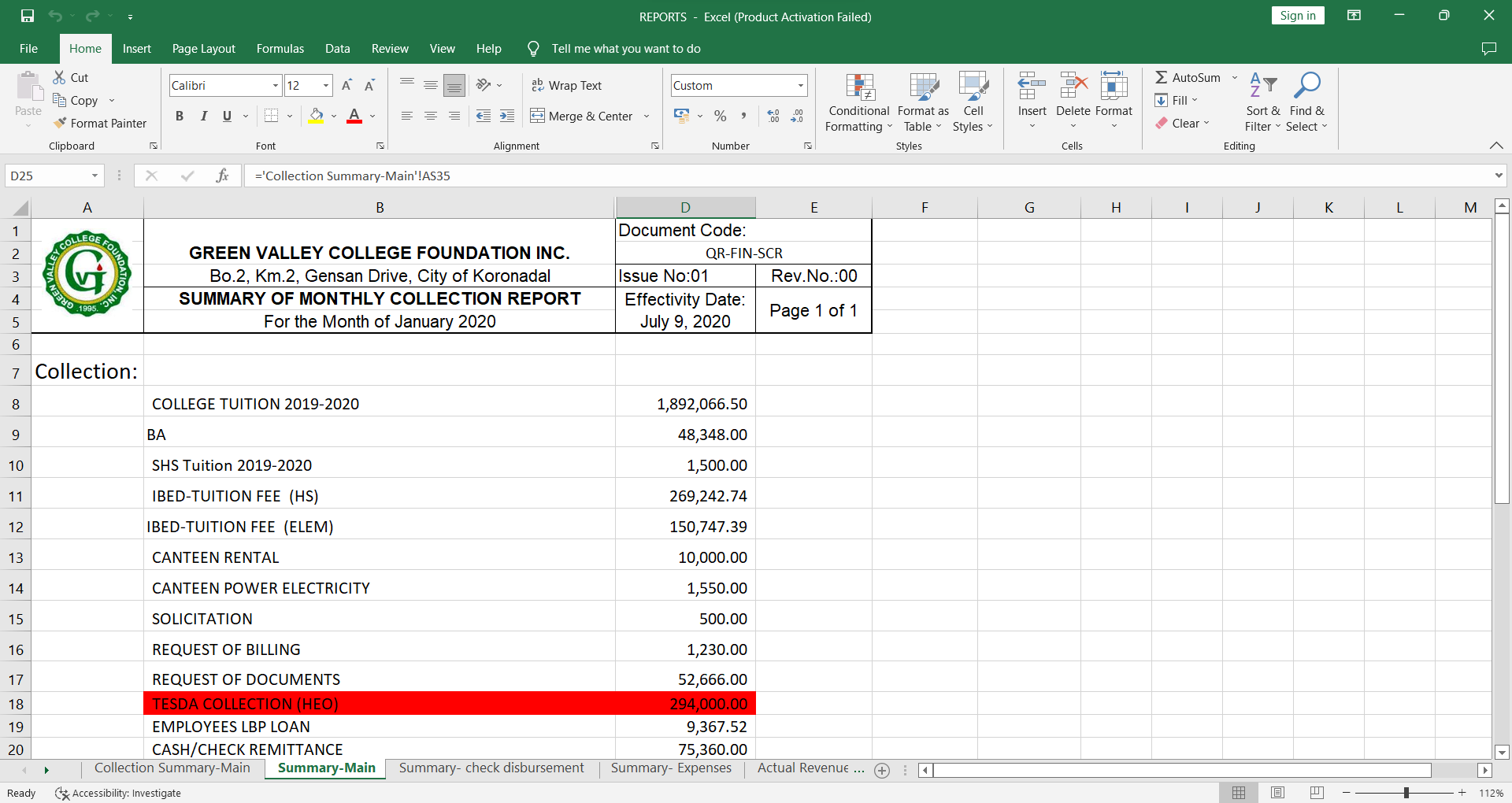Viewport: 1512px width, 803px height.
Task: Click the zoom slider handle
Action: click(x=1406, y=793)
